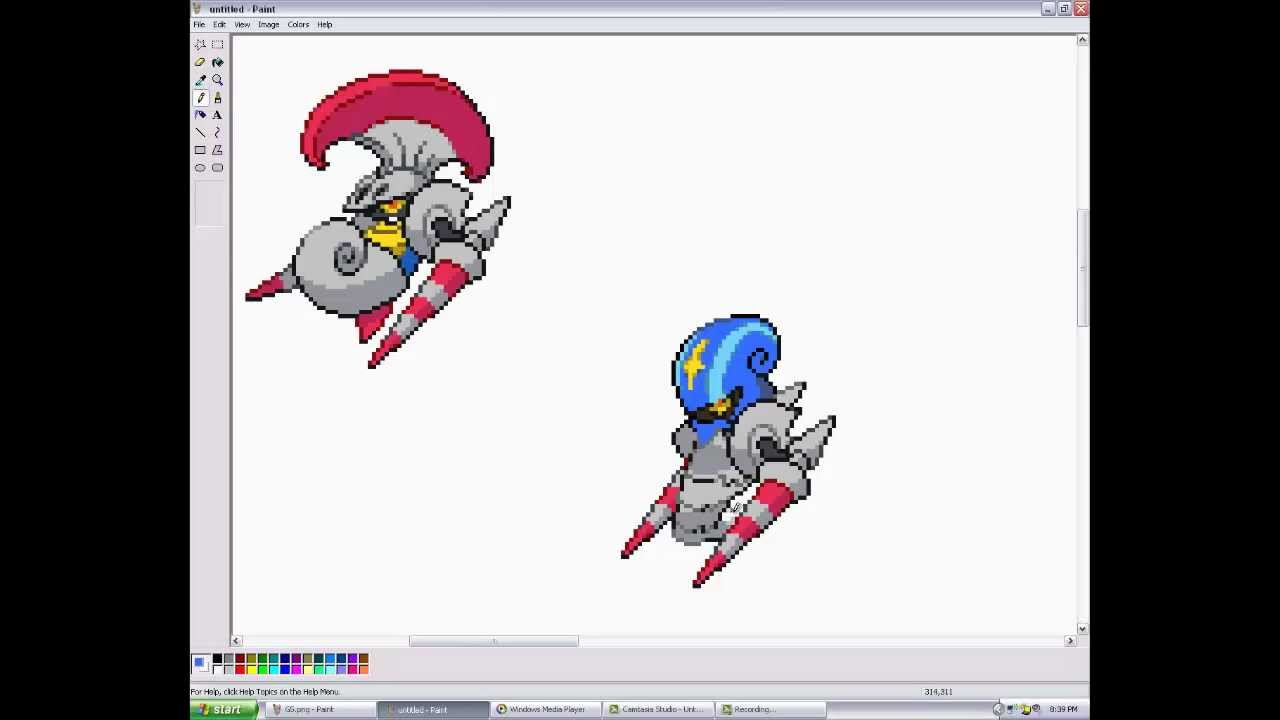Choose the bright yellow swatch
The height and width of the screenshot is (720, 1280).
251,670
